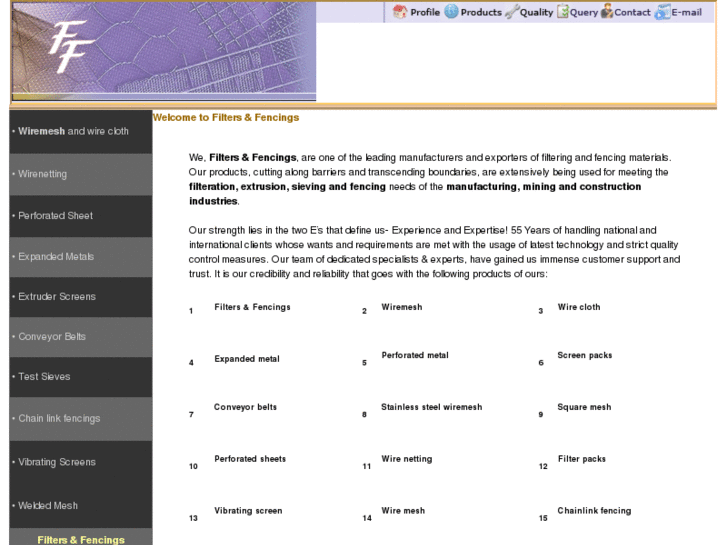Select Welded Mesh sidebar item
The image size is (727, 545).
point(81,506)
